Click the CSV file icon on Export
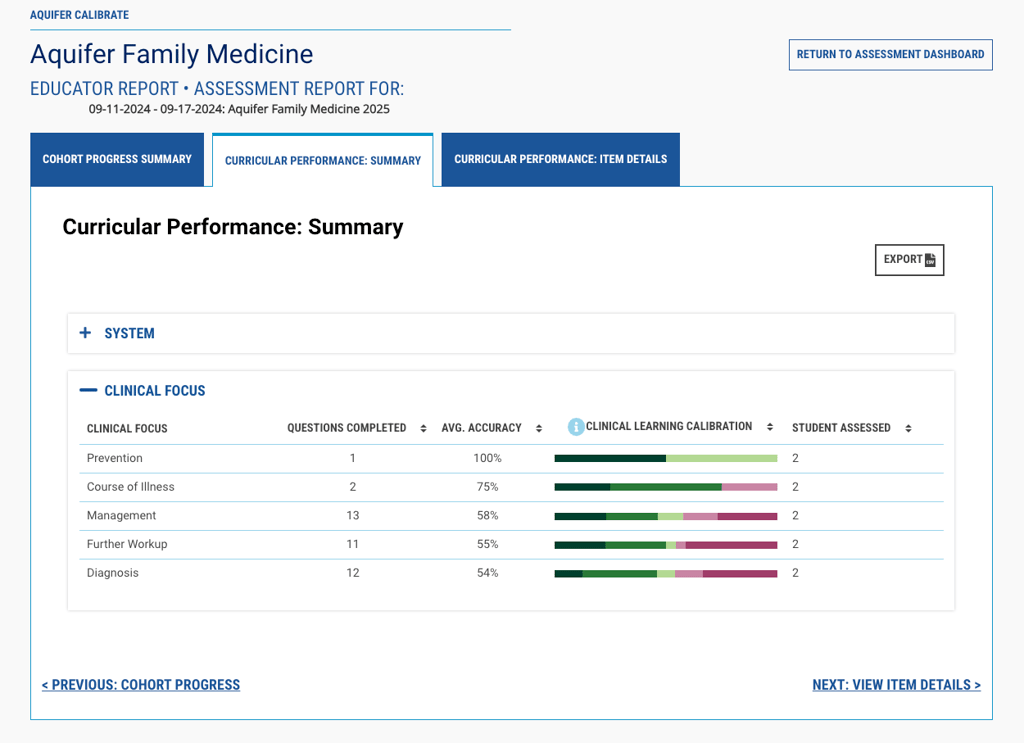1024x743 pixels. 930,260
